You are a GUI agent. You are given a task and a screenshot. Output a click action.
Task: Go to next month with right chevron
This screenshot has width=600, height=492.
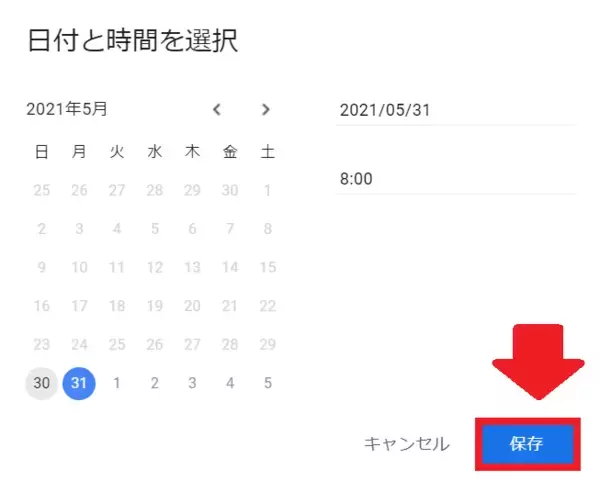[x=265, y=110]
